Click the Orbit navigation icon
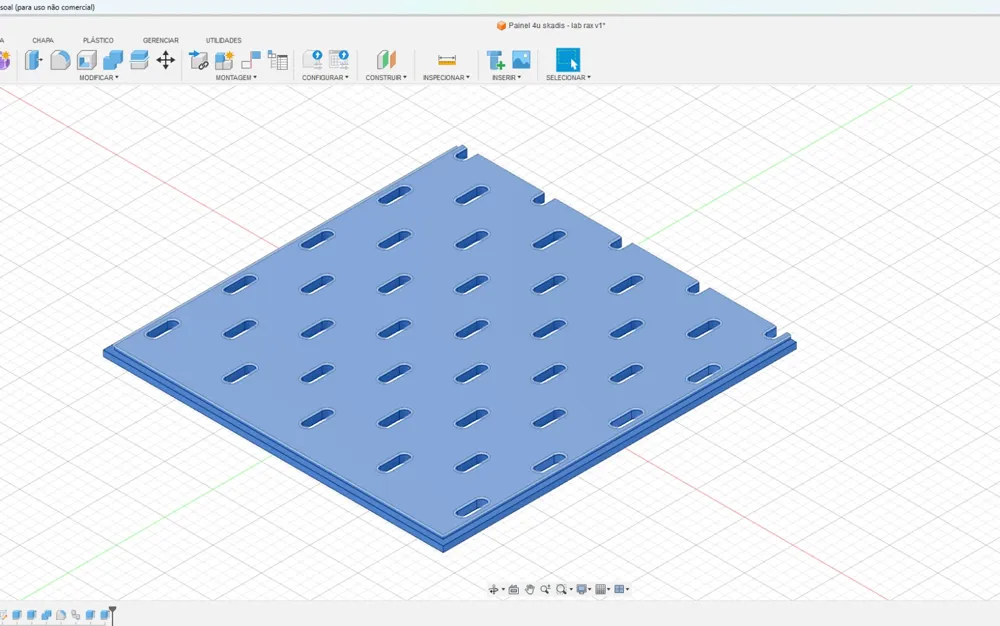Screen dimensions: 1000x626 pos(493,590)
